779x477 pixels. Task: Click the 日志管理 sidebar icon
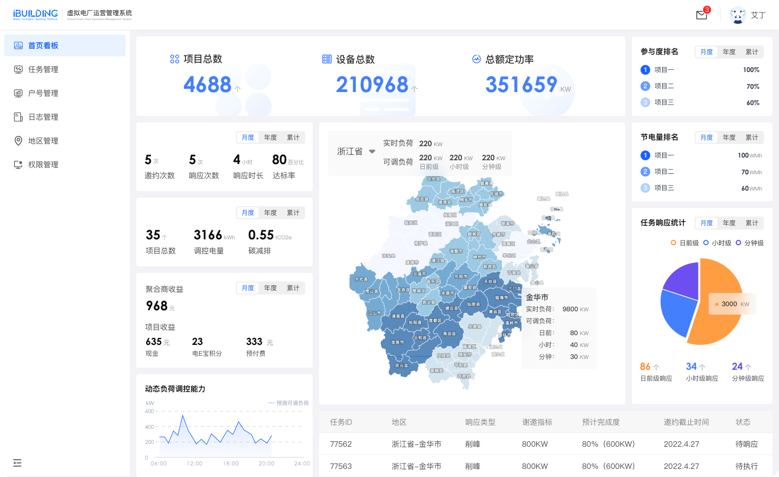pyautogui.click(x=18, y=117)
